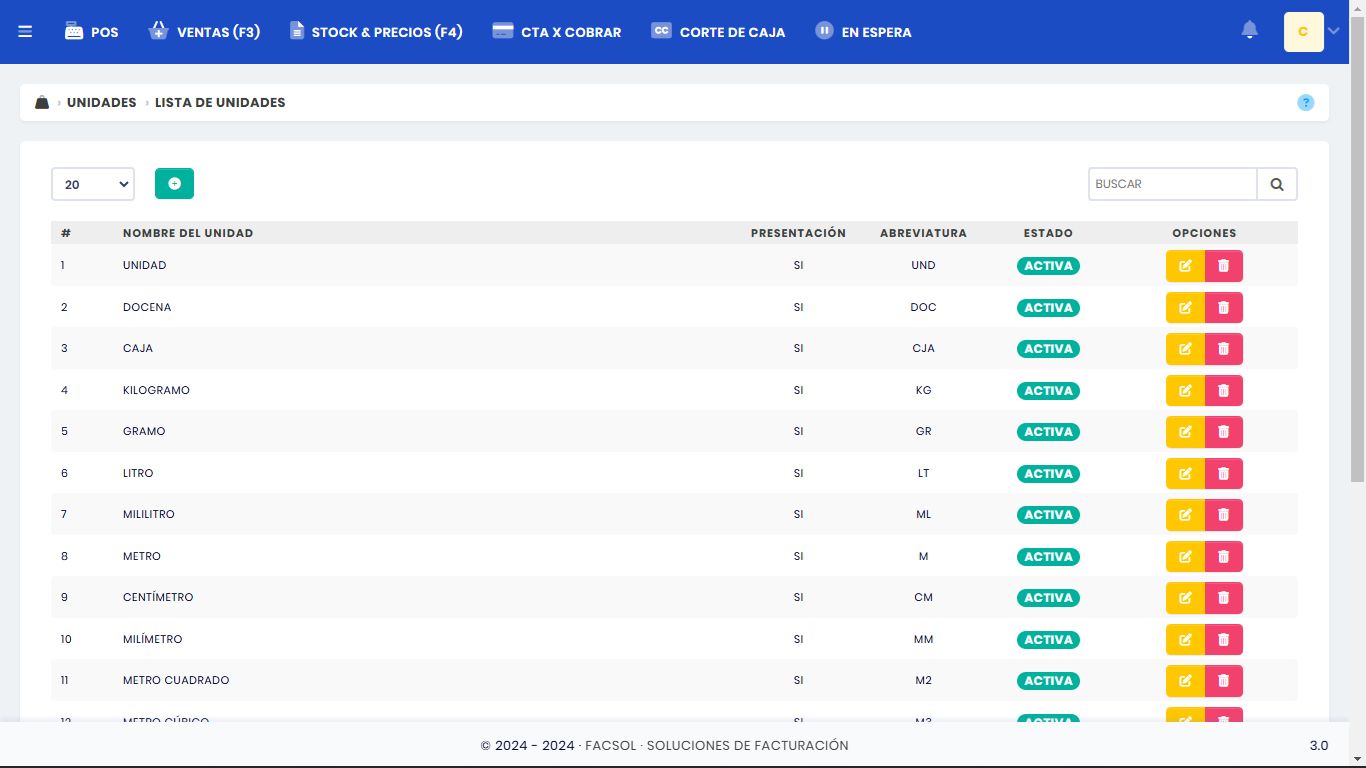Click the OPCIONES column header
The image size is (1366, 768).
(1204, 233)
